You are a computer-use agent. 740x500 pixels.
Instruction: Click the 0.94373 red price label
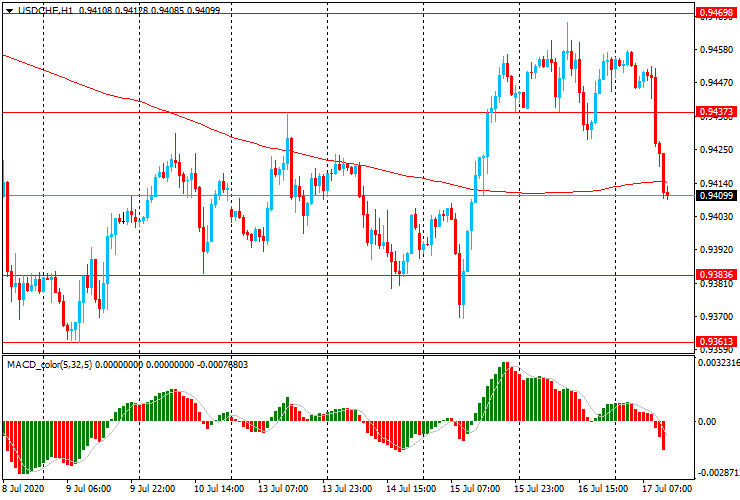[x=714, y=112]
